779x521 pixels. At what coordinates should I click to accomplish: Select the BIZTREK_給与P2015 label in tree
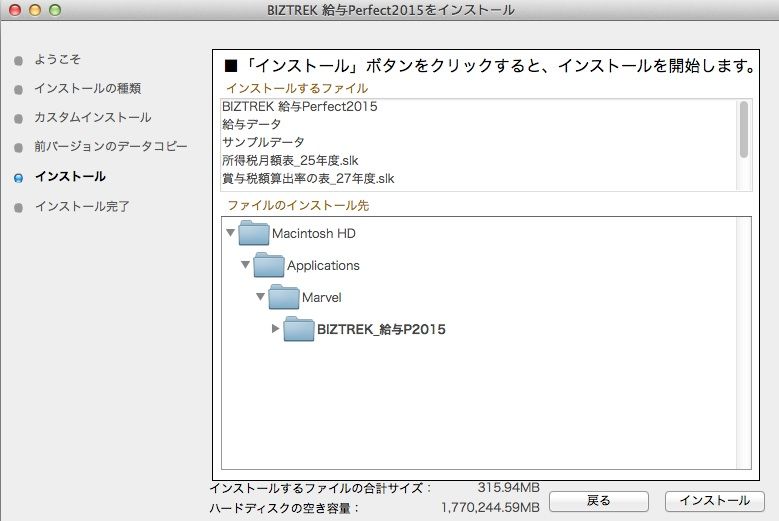[381, 329]
